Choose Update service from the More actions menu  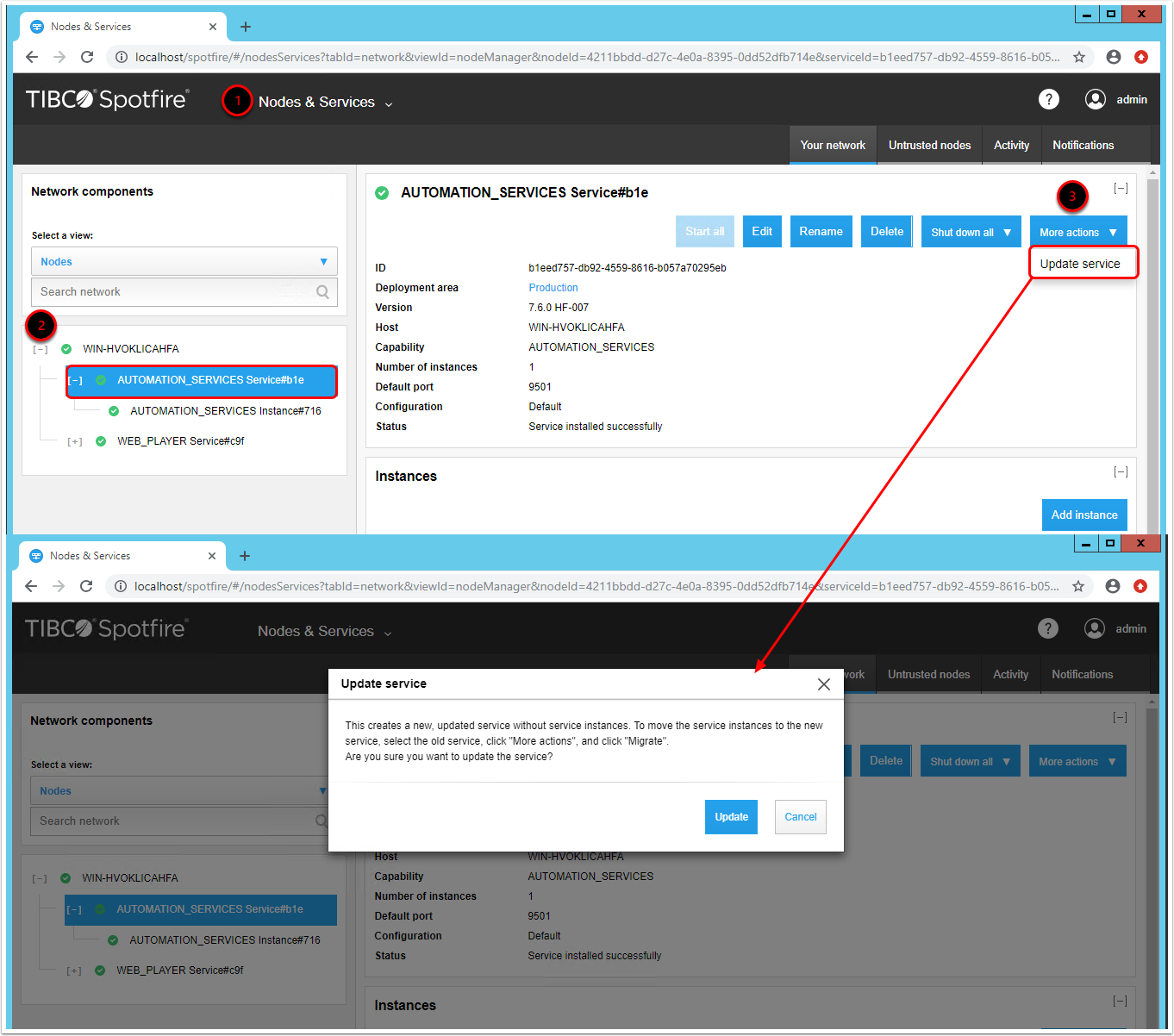click(x=1083, y=263)
